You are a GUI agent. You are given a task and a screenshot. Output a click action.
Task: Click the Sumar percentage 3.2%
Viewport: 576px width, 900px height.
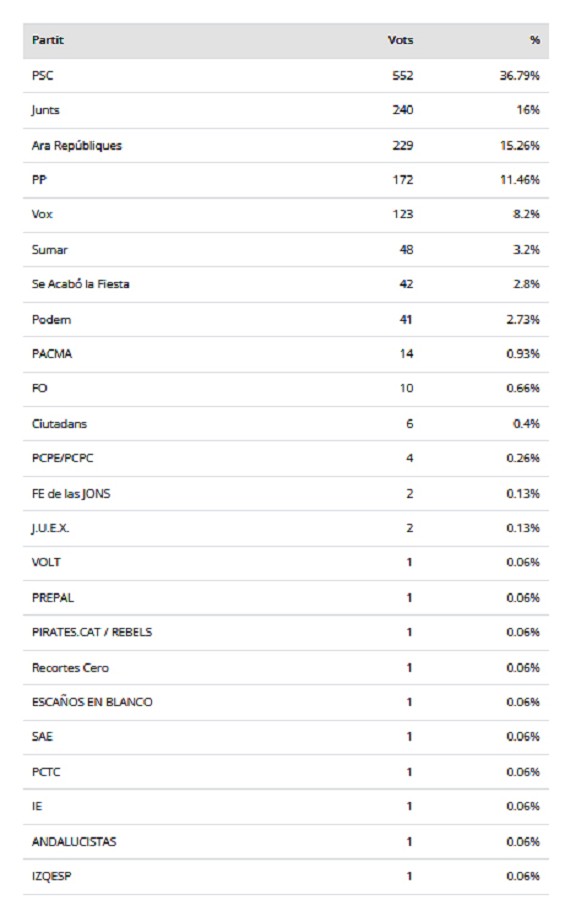pos(526,250)
